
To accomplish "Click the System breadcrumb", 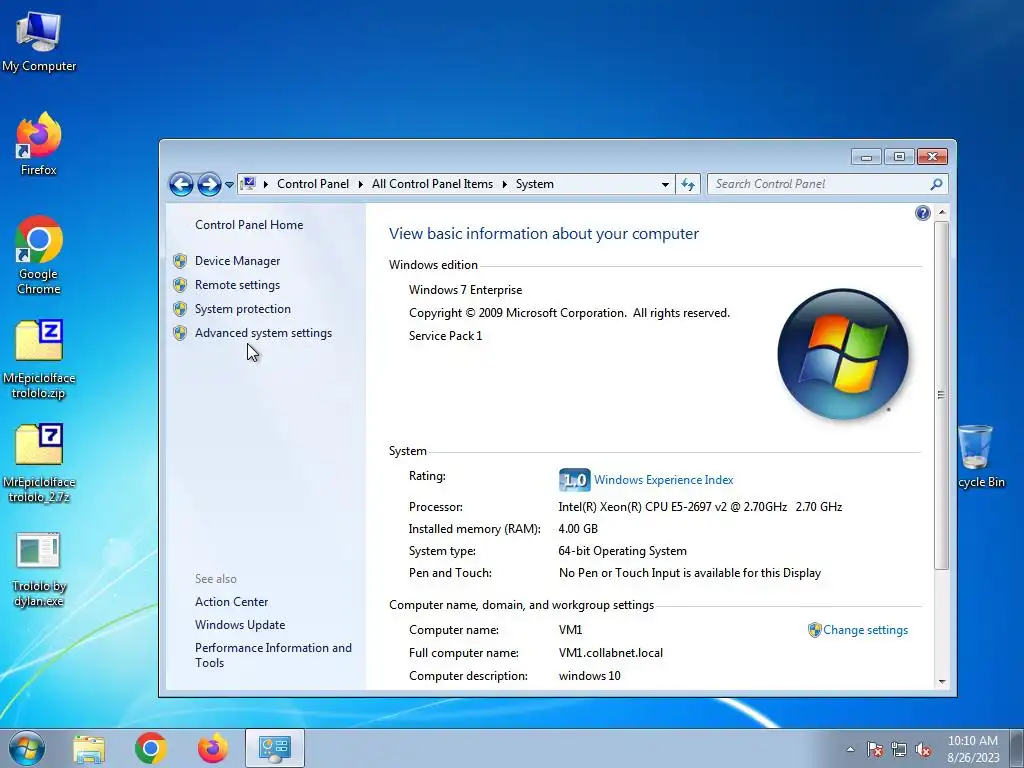I will point(535,184).
